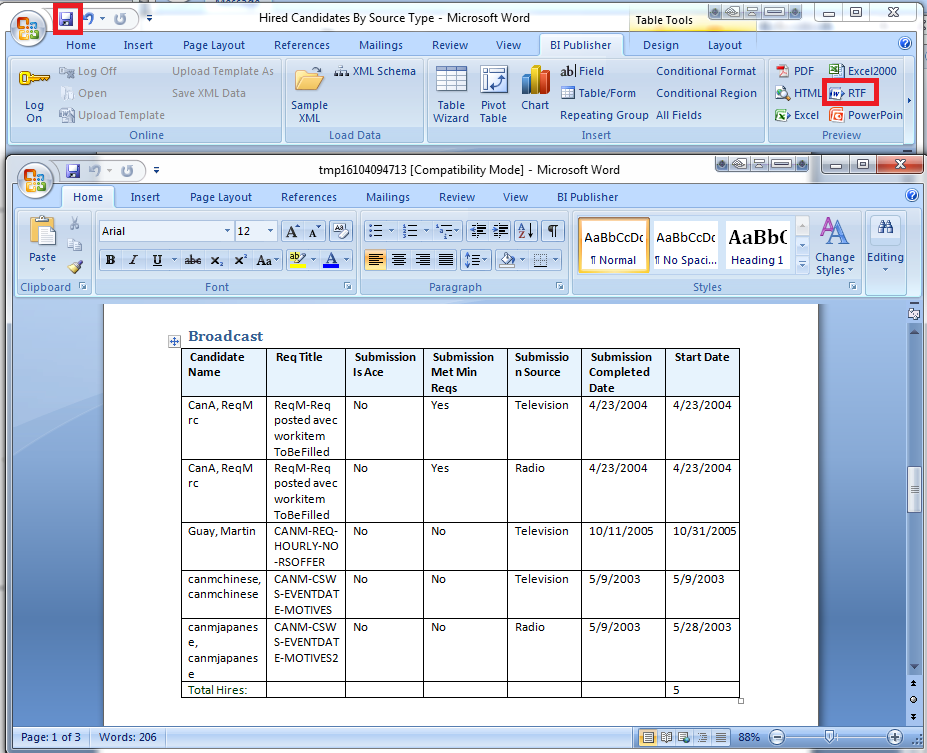This screenshot has height=753, width=927.
Task: Toggle Bold formatting
Action: point(111,260)
